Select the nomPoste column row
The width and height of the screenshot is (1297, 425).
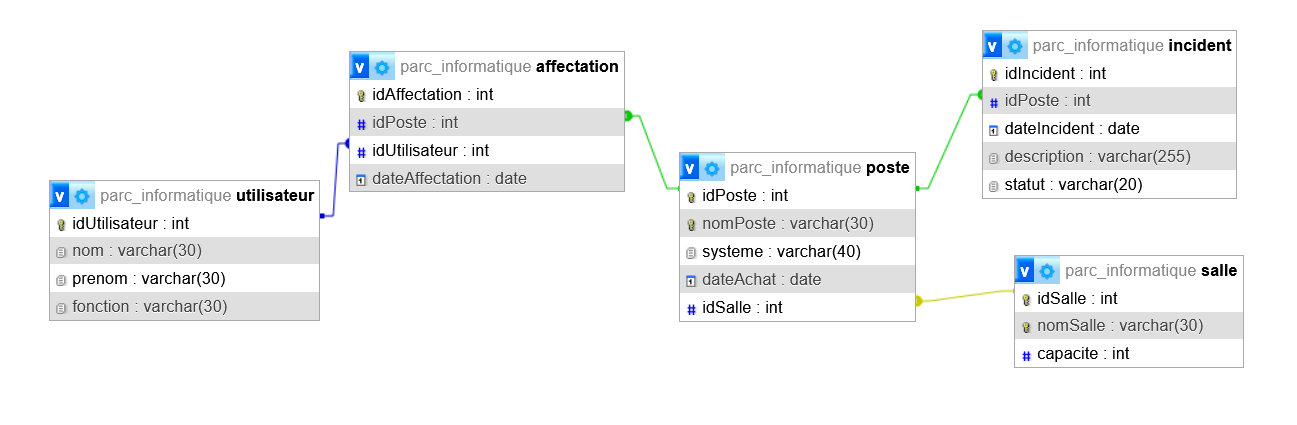pos(788,224)
